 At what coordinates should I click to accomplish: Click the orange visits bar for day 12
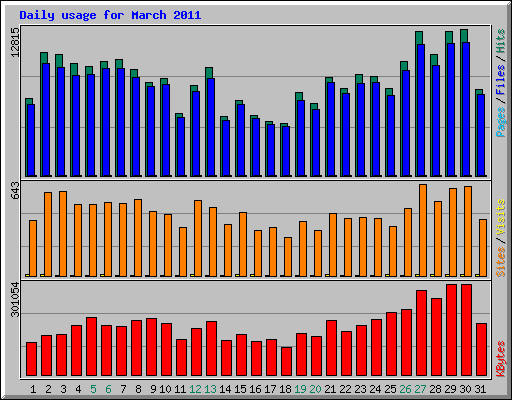tap(198, 238)
